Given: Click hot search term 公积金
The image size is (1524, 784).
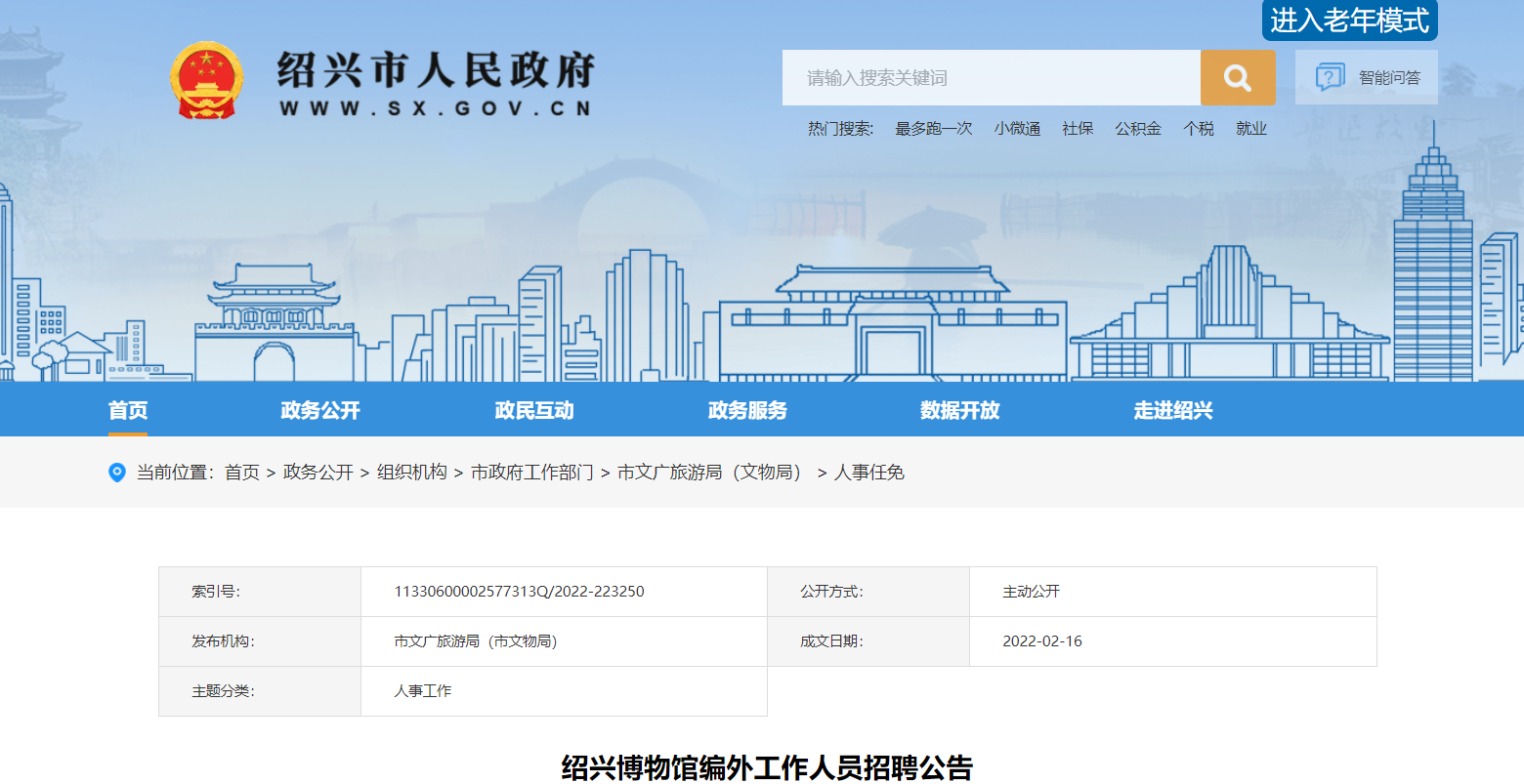Looking at the screenshot, I should tap(1138, 129).
